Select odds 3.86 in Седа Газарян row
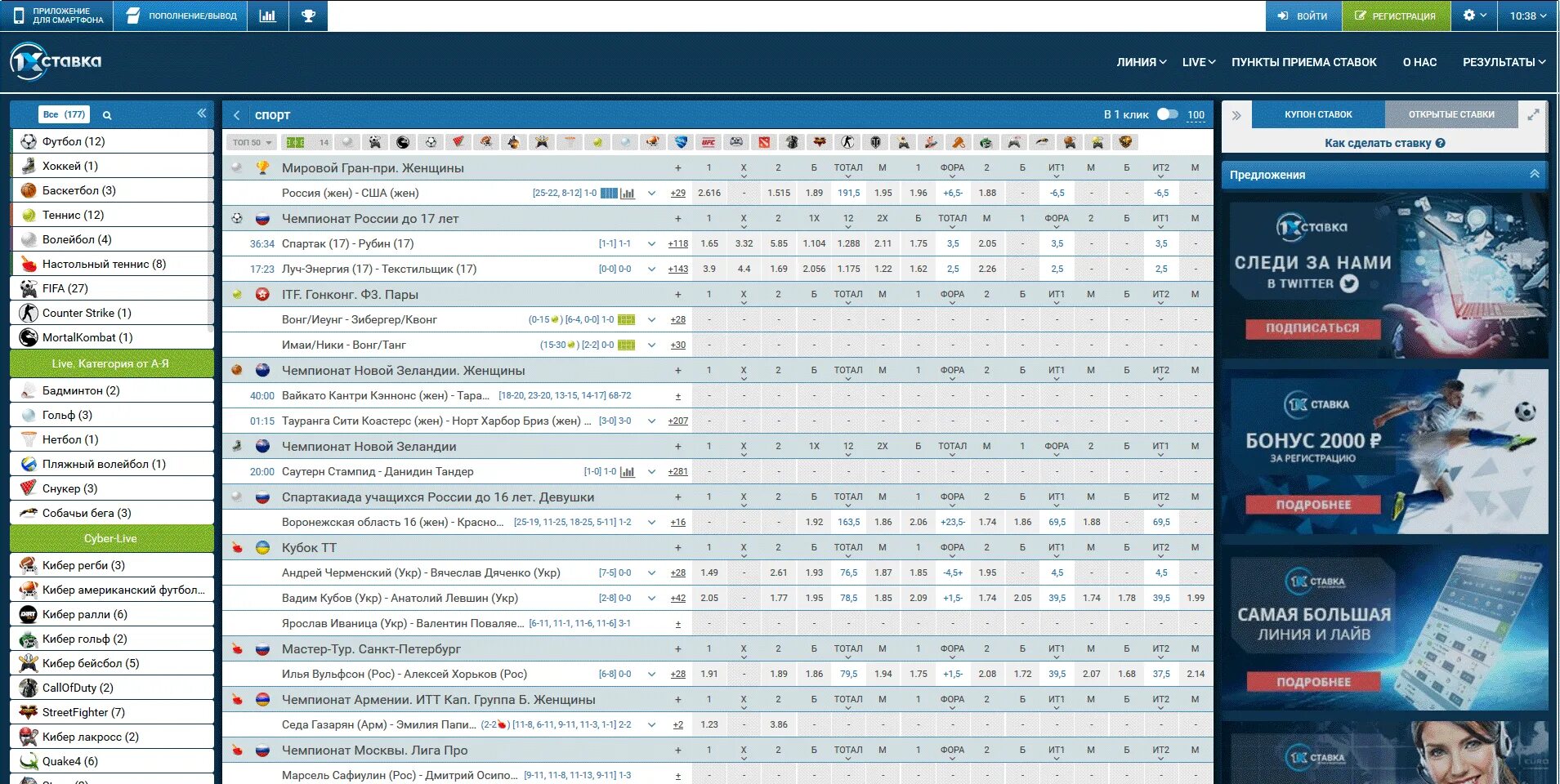Image resolution: width=1560 pixels, height=784 pixels. point(779,725)
